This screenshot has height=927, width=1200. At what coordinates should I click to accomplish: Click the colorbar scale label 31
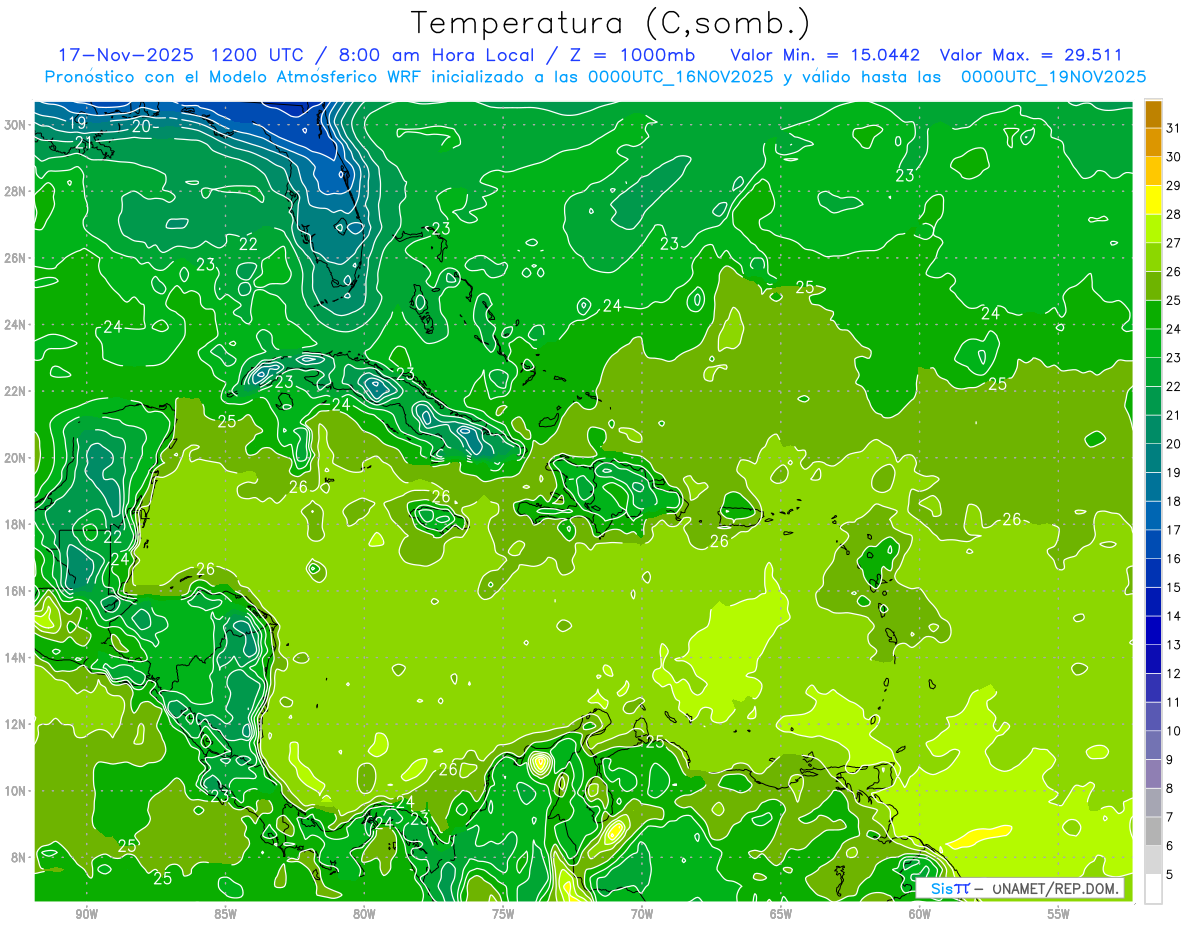tap(1173, 128)
